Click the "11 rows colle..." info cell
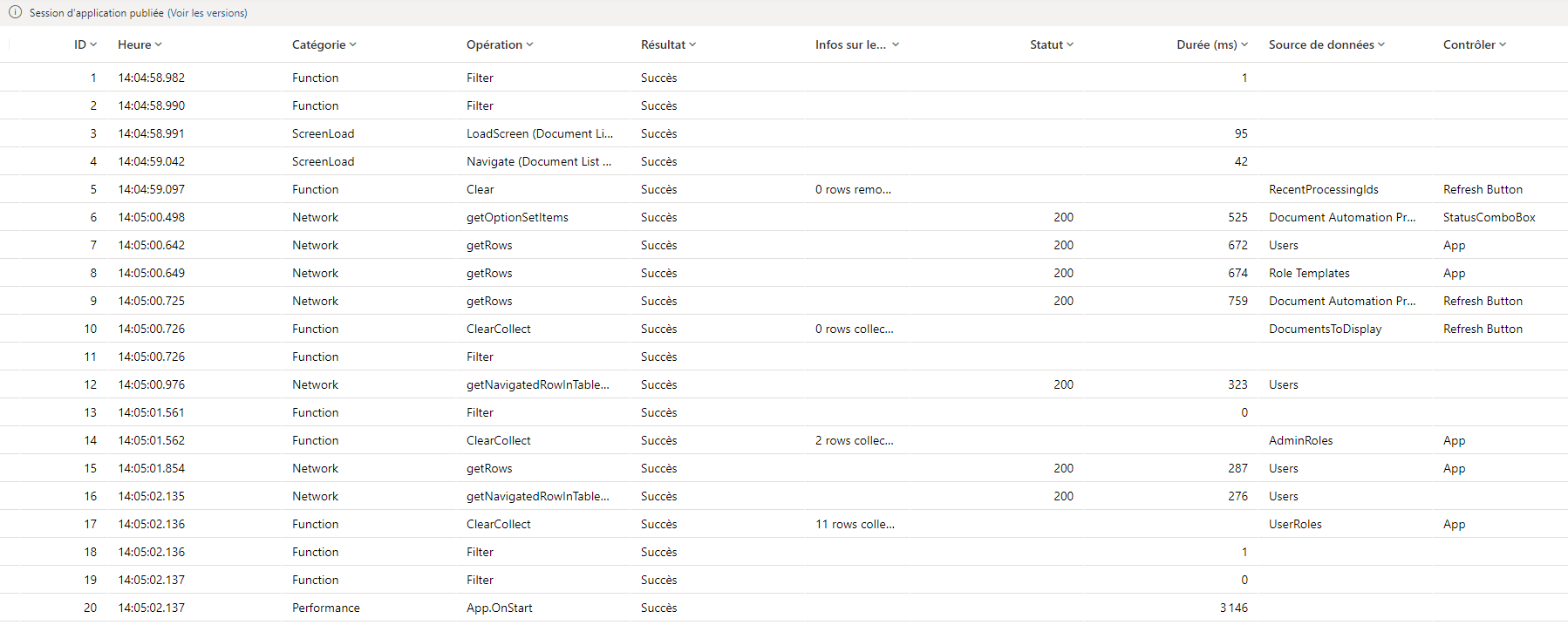Viewport: 1568px width, 632px height. coord(855,524)
